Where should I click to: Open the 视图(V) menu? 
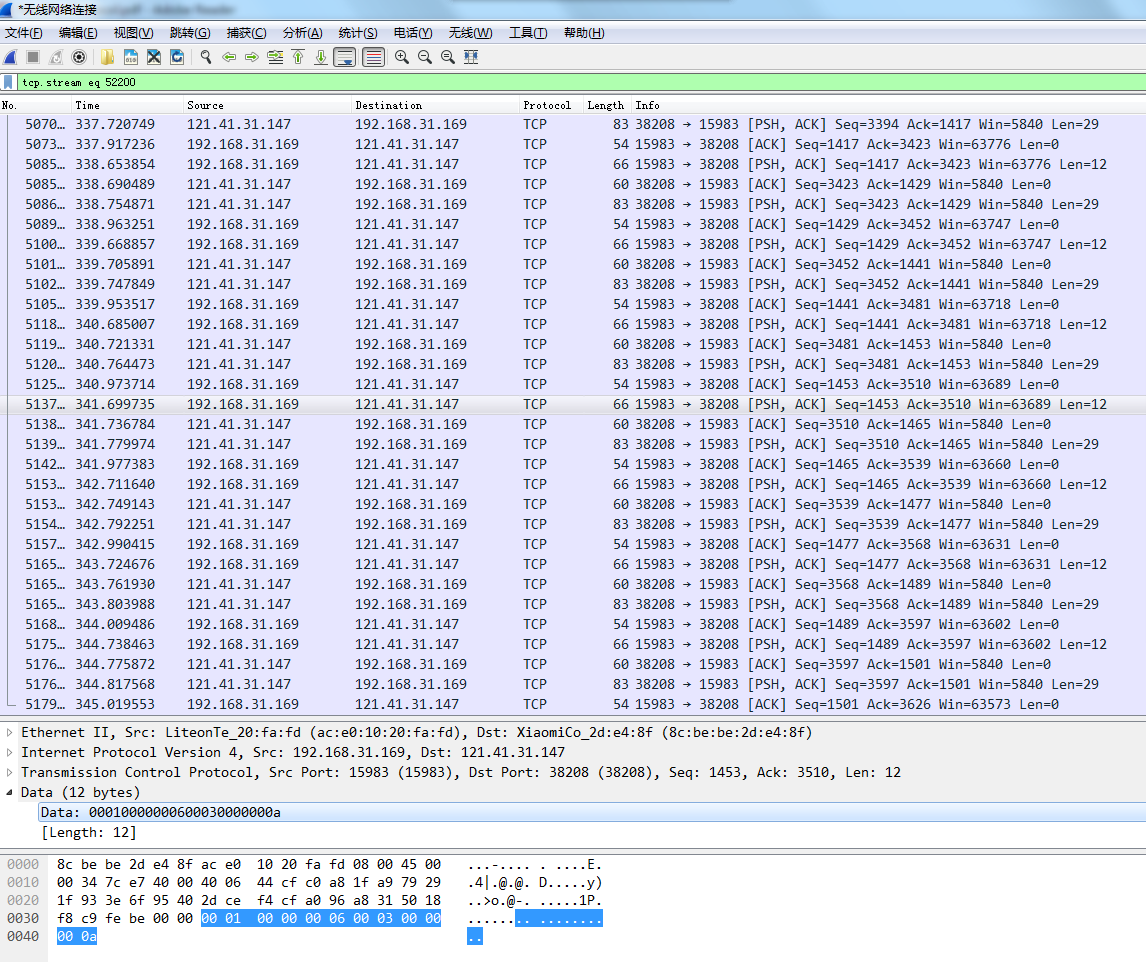(133, 33)
